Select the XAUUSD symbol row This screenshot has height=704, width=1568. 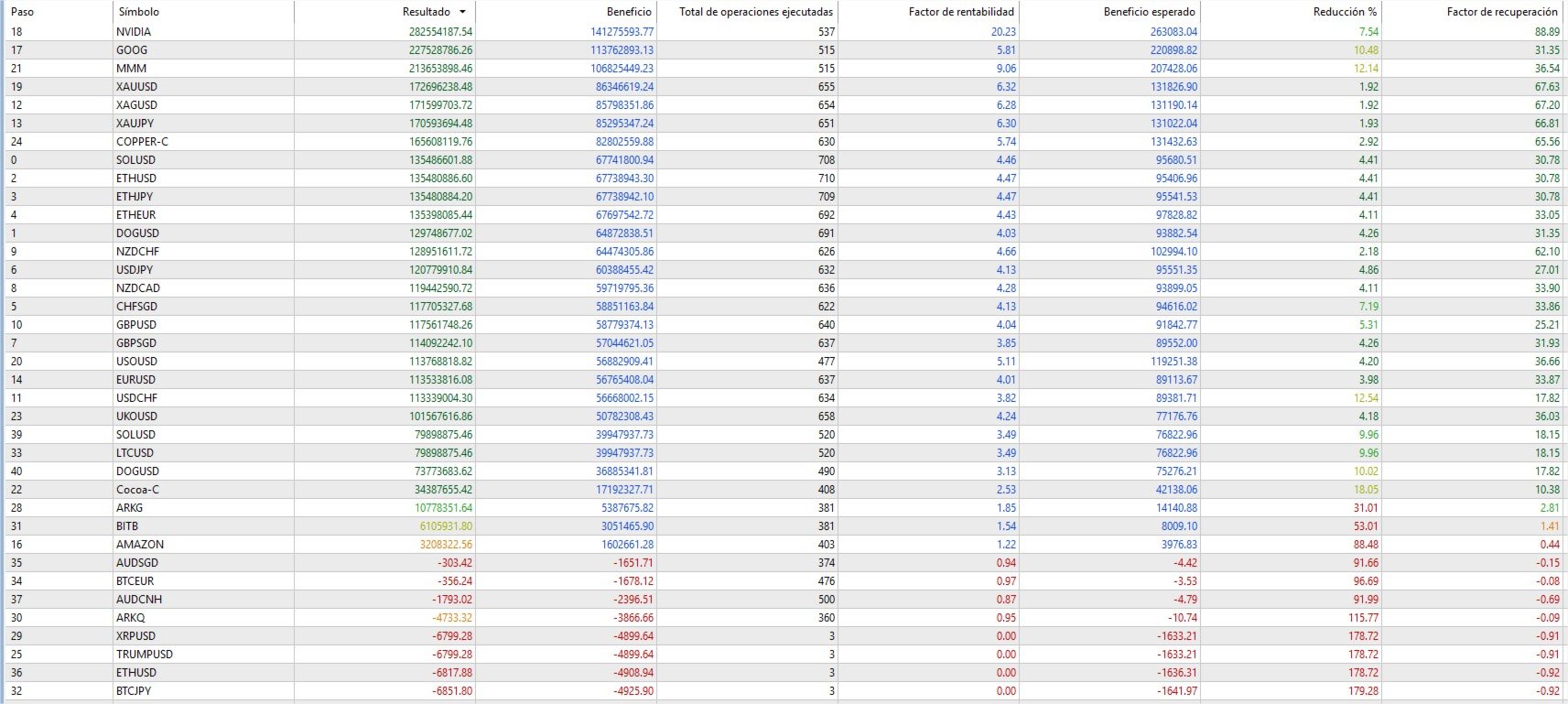(784, 86)
